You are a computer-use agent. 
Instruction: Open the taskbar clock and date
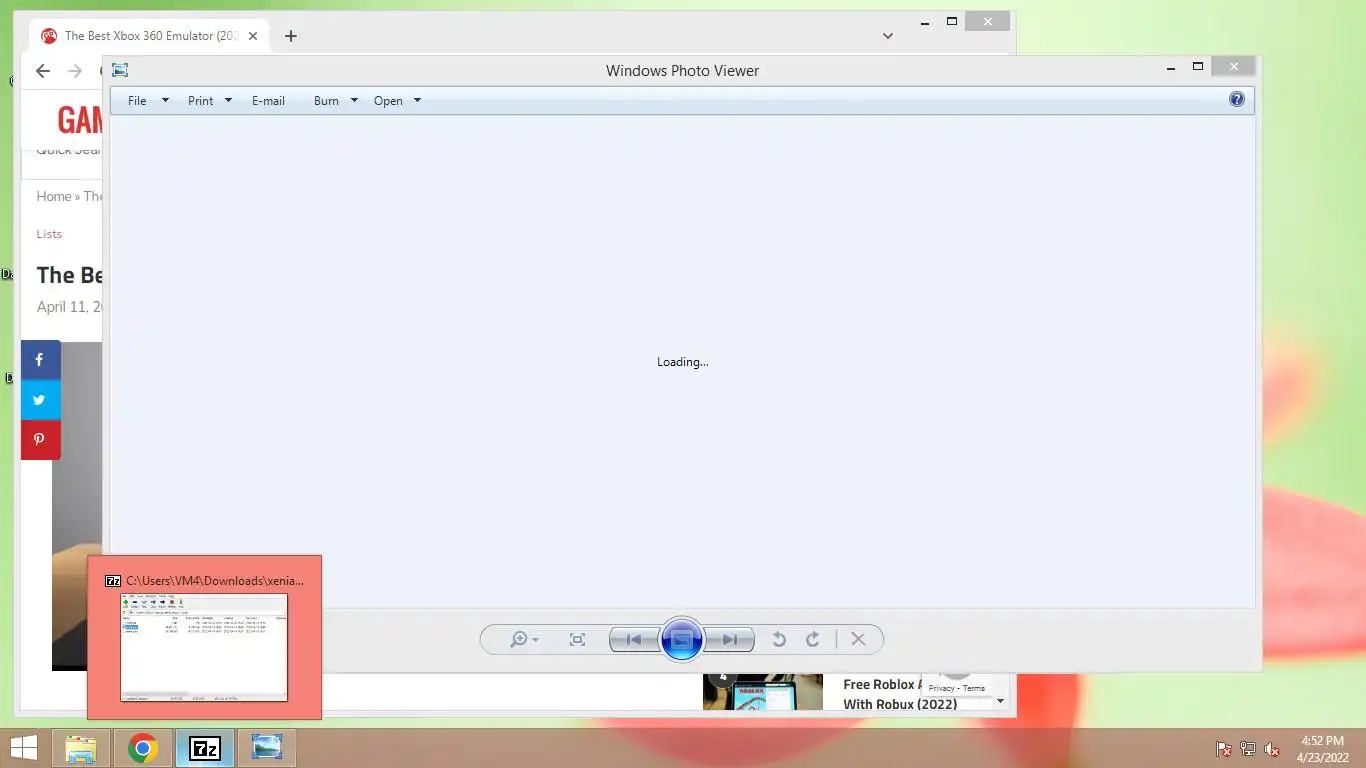click(1323, 749)
